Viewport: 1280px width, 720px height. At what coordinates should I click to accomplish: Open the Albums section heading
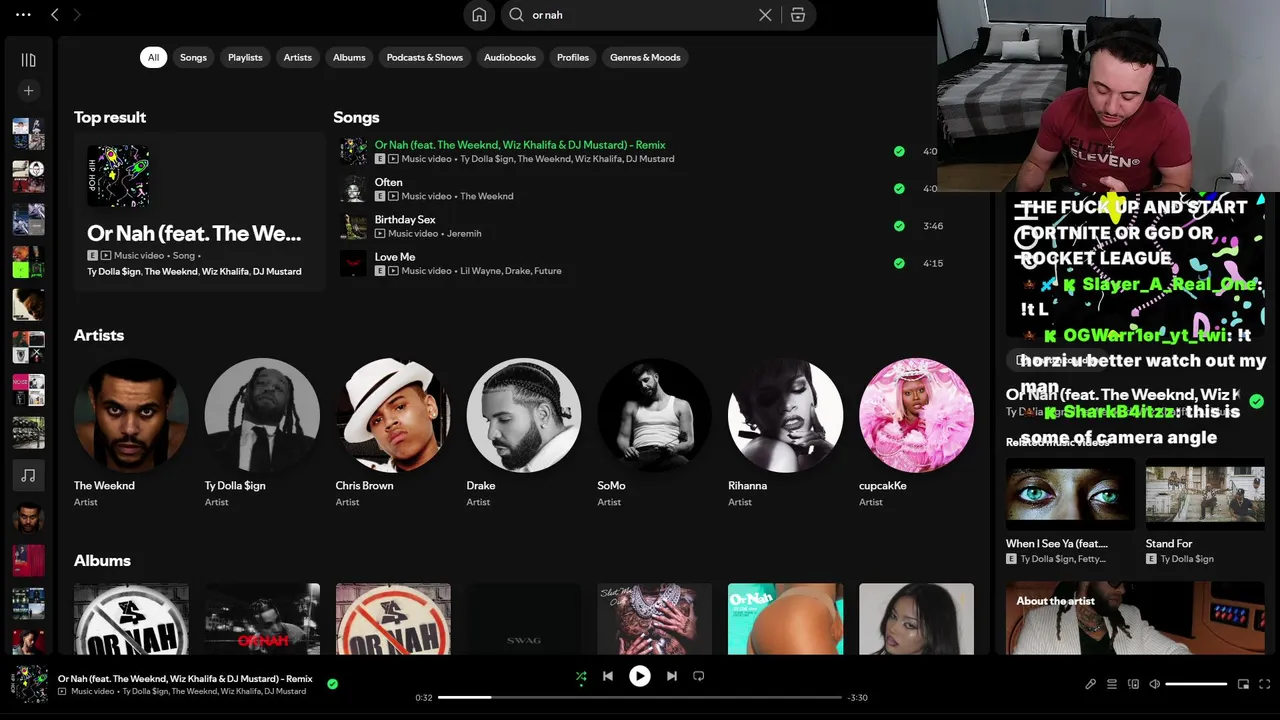click(102, 560)
